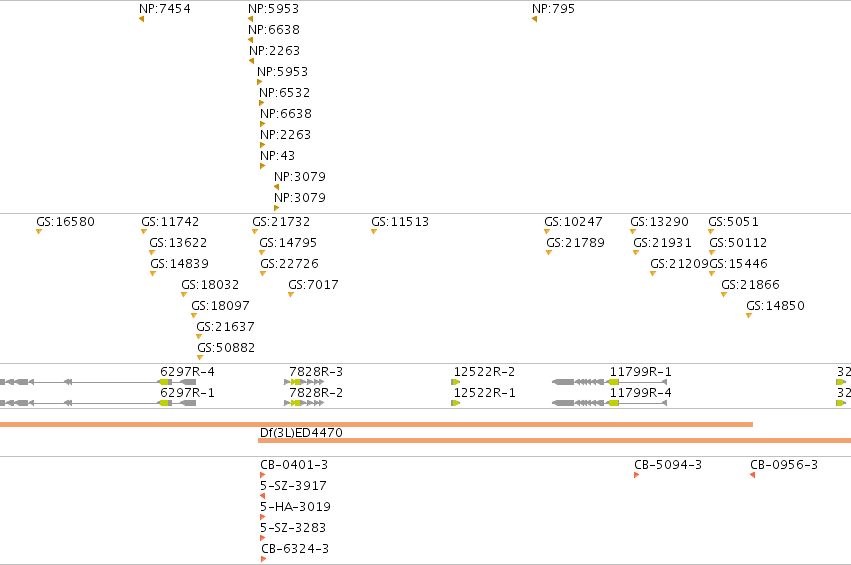Click the 7828R-3 transcript glyph

point(304,382)
